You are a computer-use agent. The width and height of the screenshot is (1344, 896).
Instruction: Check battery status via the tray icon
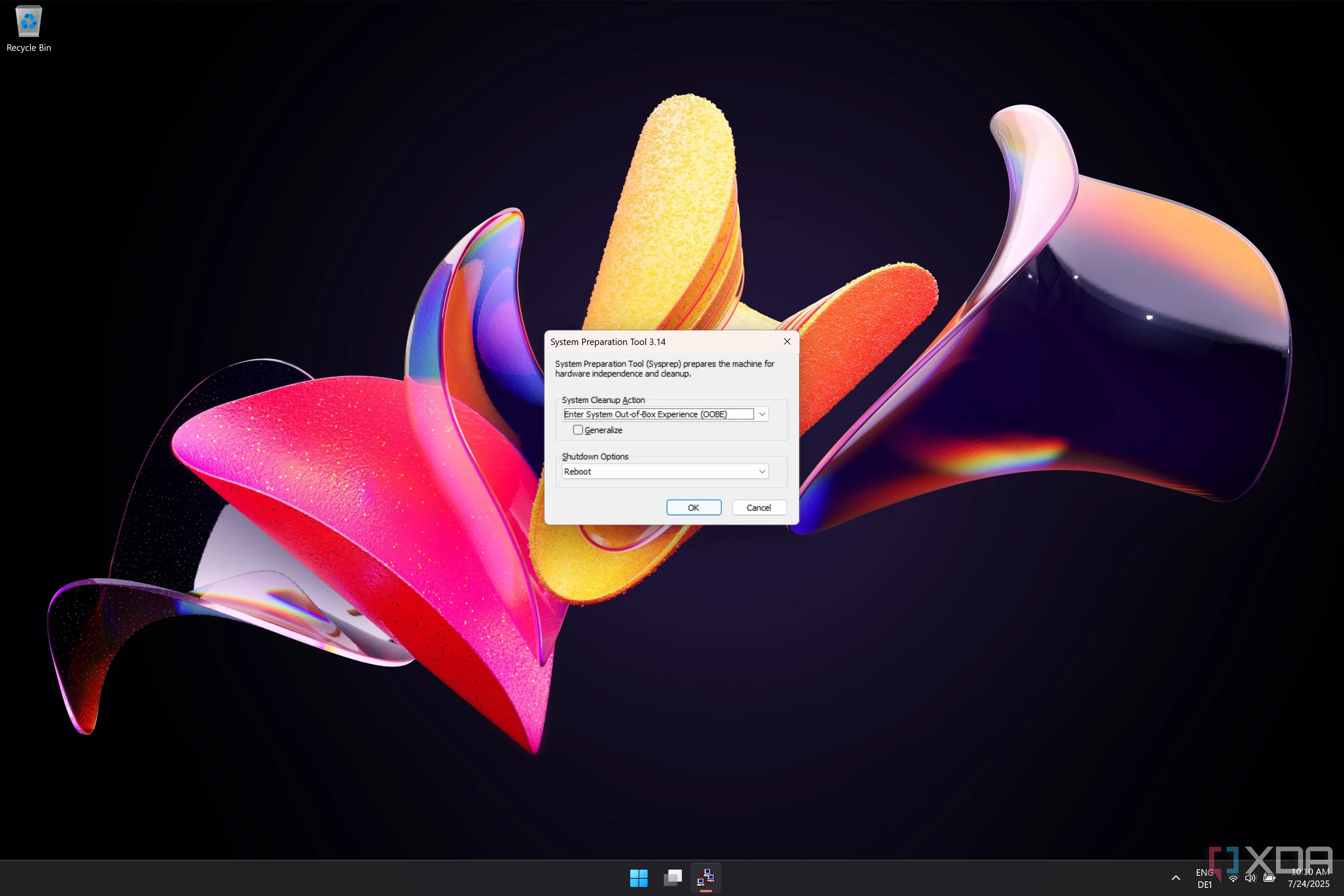[x=1270, y=878]
